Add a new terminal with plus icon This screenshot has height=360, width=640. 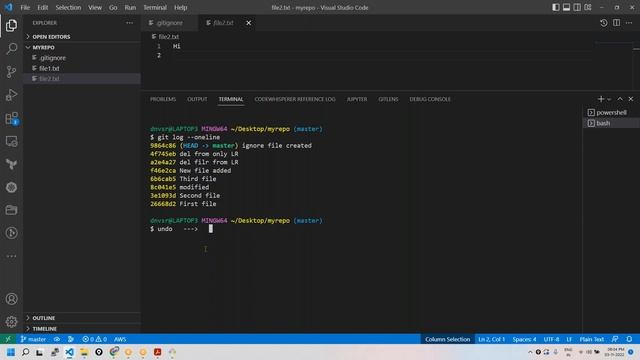(601, 99)
